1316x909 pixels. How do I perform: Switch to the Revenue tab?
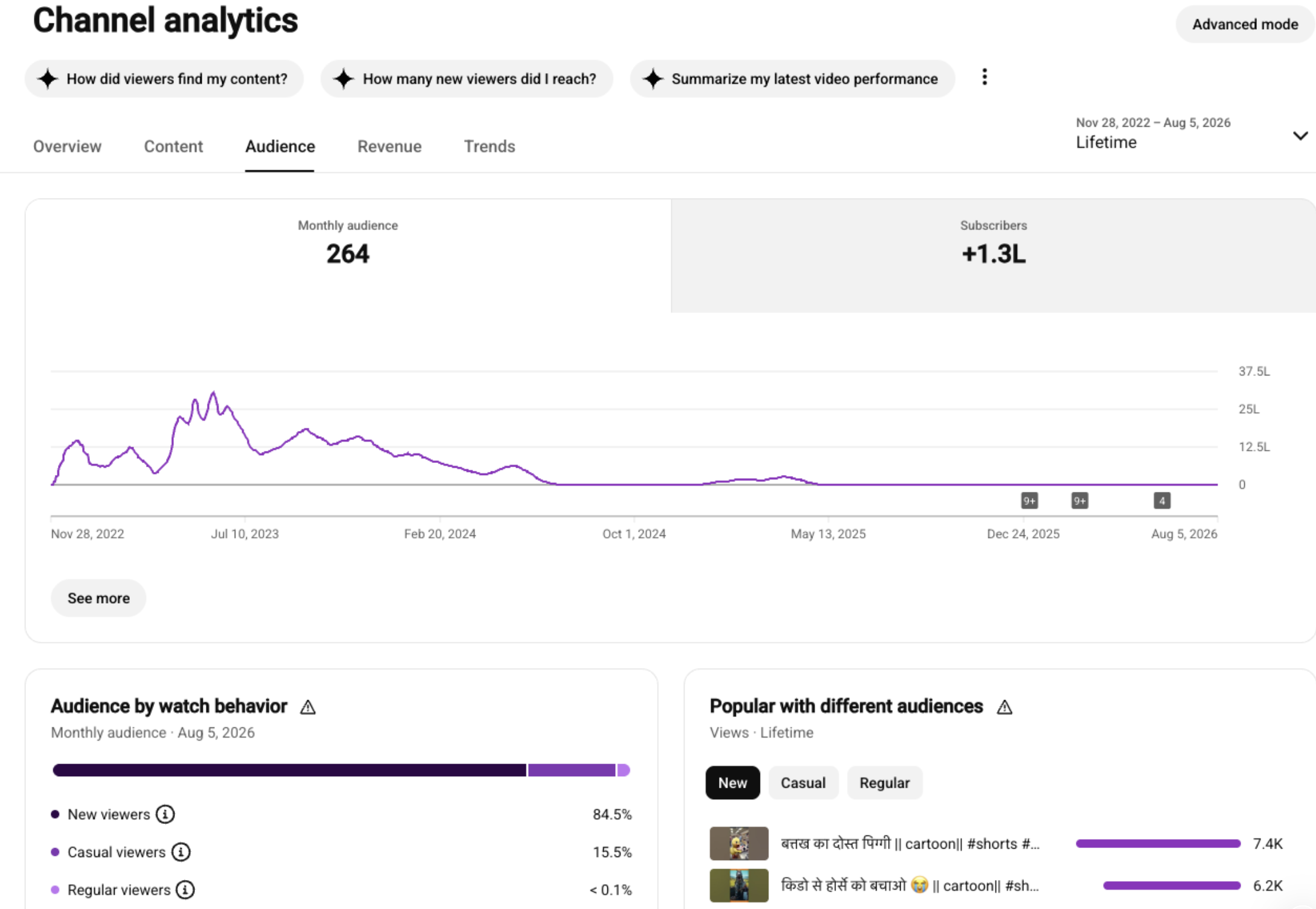point(389,146)
